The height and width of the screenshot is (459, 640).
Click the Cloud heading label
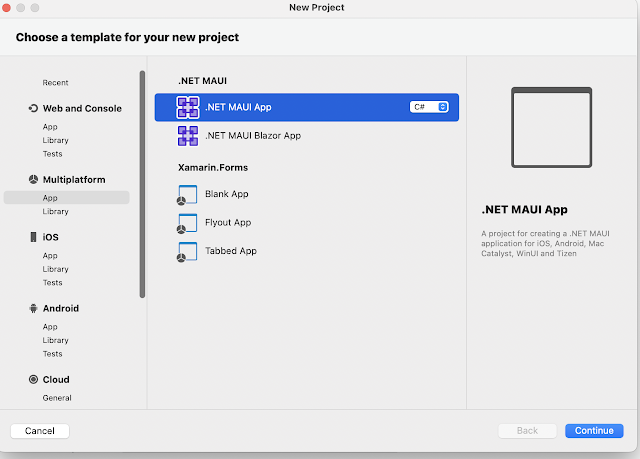(x=56, y=380)
